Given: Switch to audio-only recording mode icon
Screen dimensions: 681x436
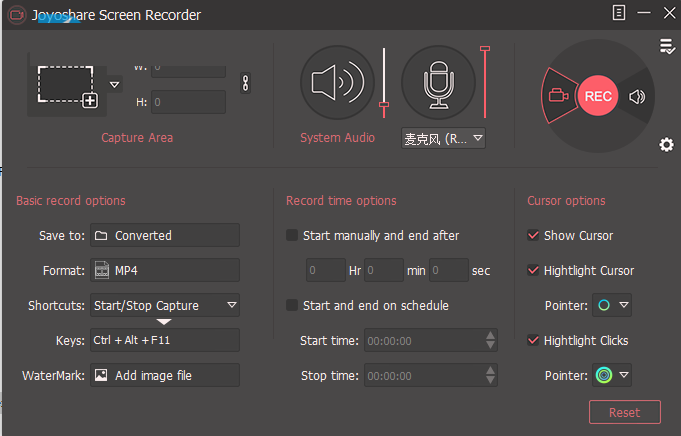Looking at the screenshot, I should point(637,96).
